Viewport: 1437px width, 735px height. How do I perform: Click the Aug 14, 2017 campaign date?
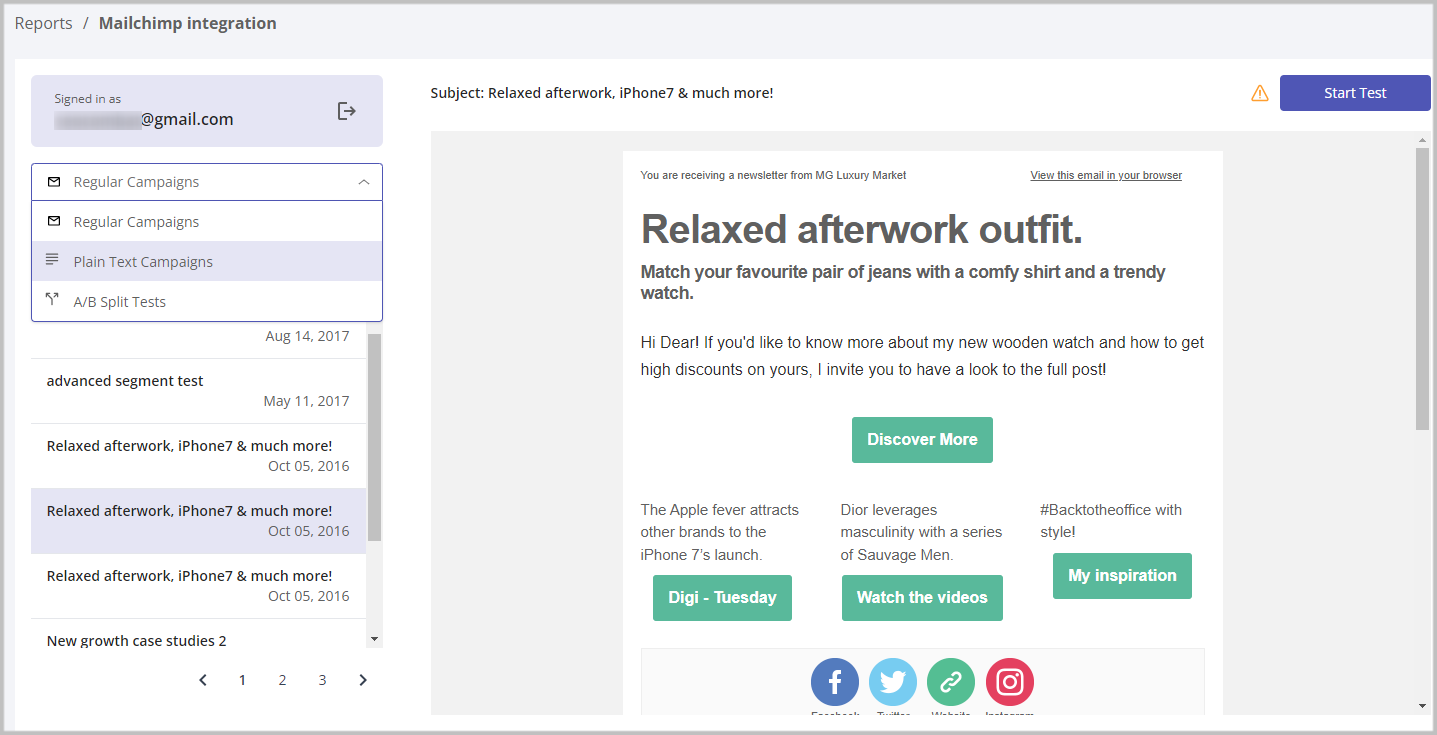[308, 336]
